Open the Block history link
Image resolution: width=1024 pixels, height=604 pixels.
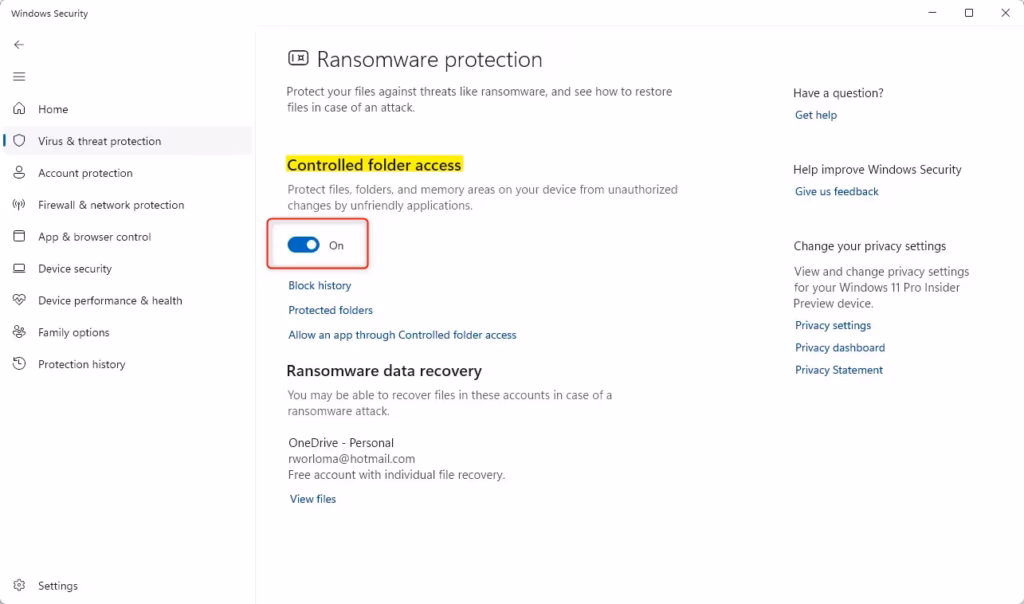319,286
